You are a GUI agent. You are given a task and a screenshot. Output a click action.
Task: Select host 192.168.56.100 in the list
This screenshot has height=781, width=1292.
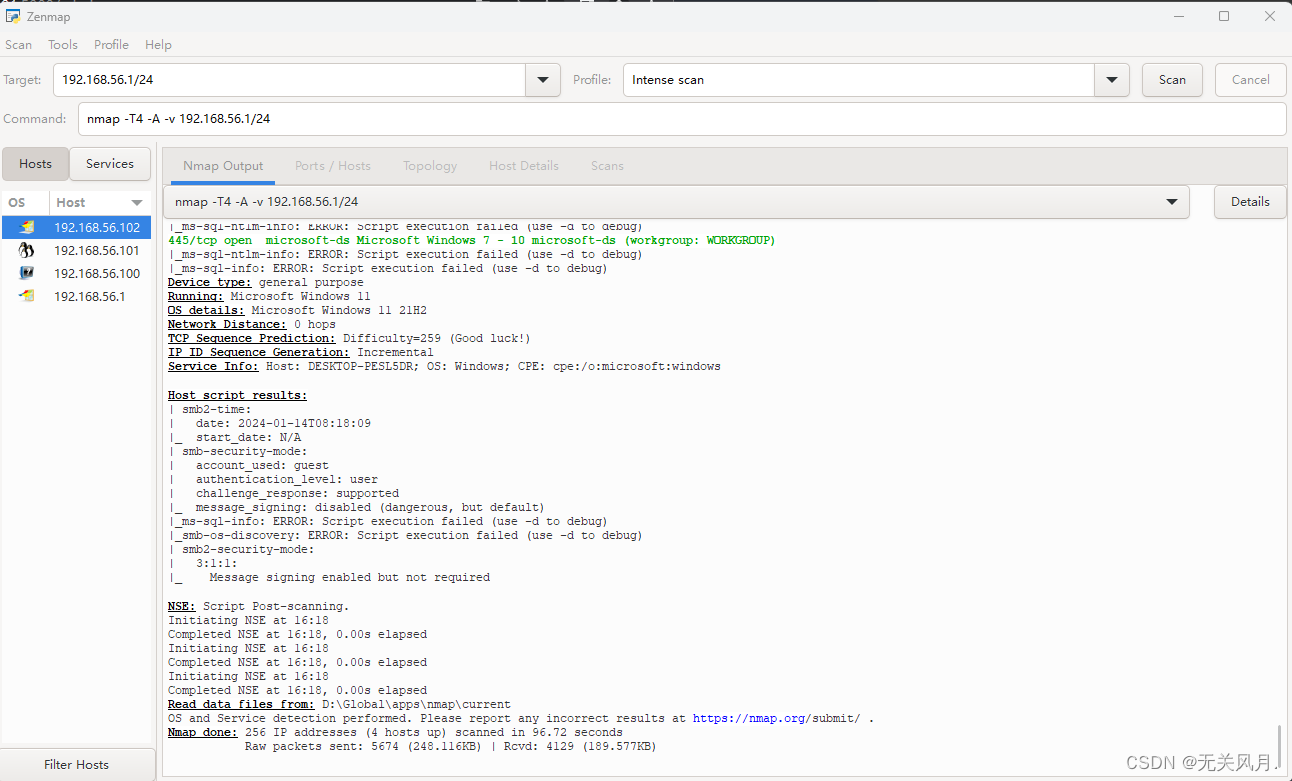point(76,273)
